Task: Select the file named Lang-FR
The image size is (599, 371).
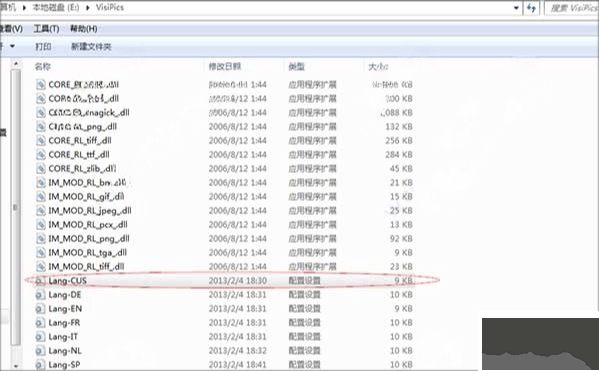Action: pyautogui.click(x=64, y=323)
